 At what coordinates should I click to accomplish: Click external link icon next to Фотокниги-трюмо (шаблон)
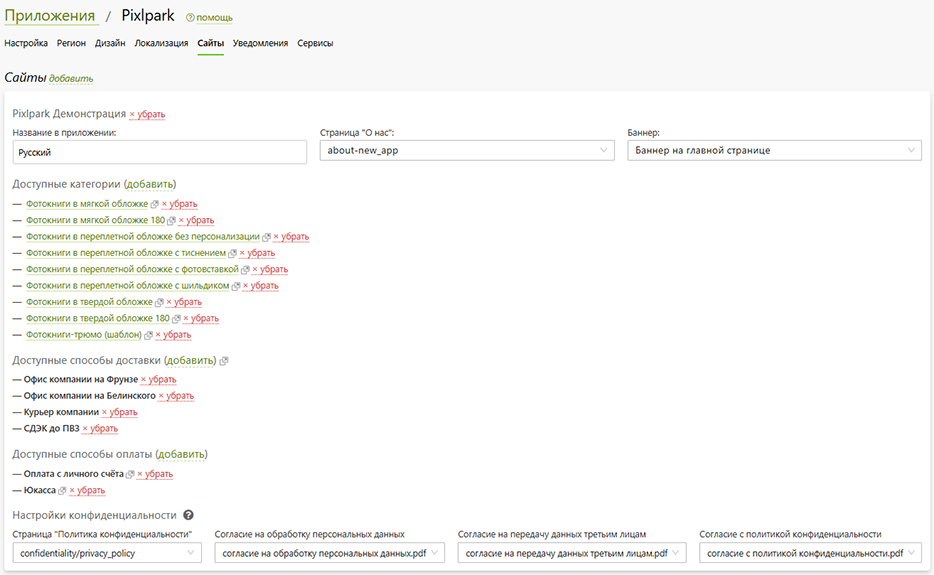(148, 335)
